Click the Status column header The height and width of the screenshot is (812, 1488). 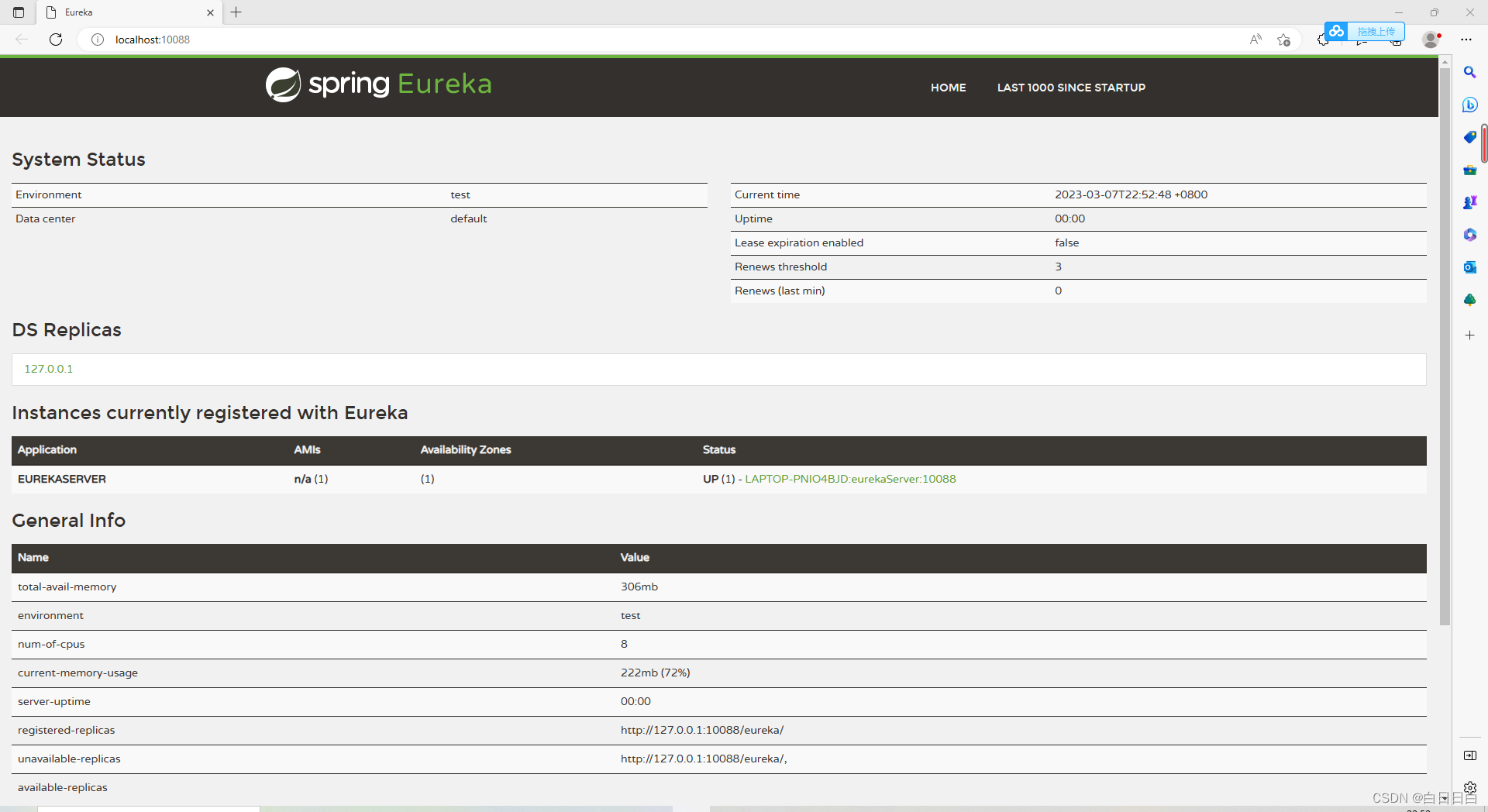719,449
